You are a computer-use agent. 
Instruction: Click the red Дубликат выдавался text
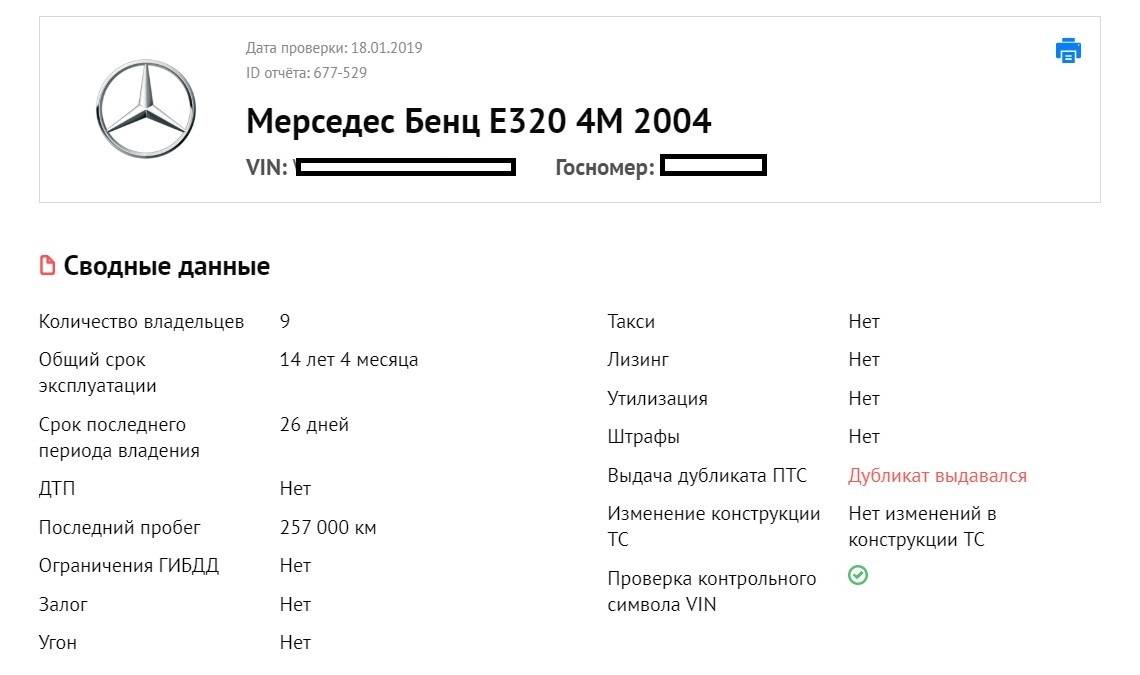click(937, 476)
